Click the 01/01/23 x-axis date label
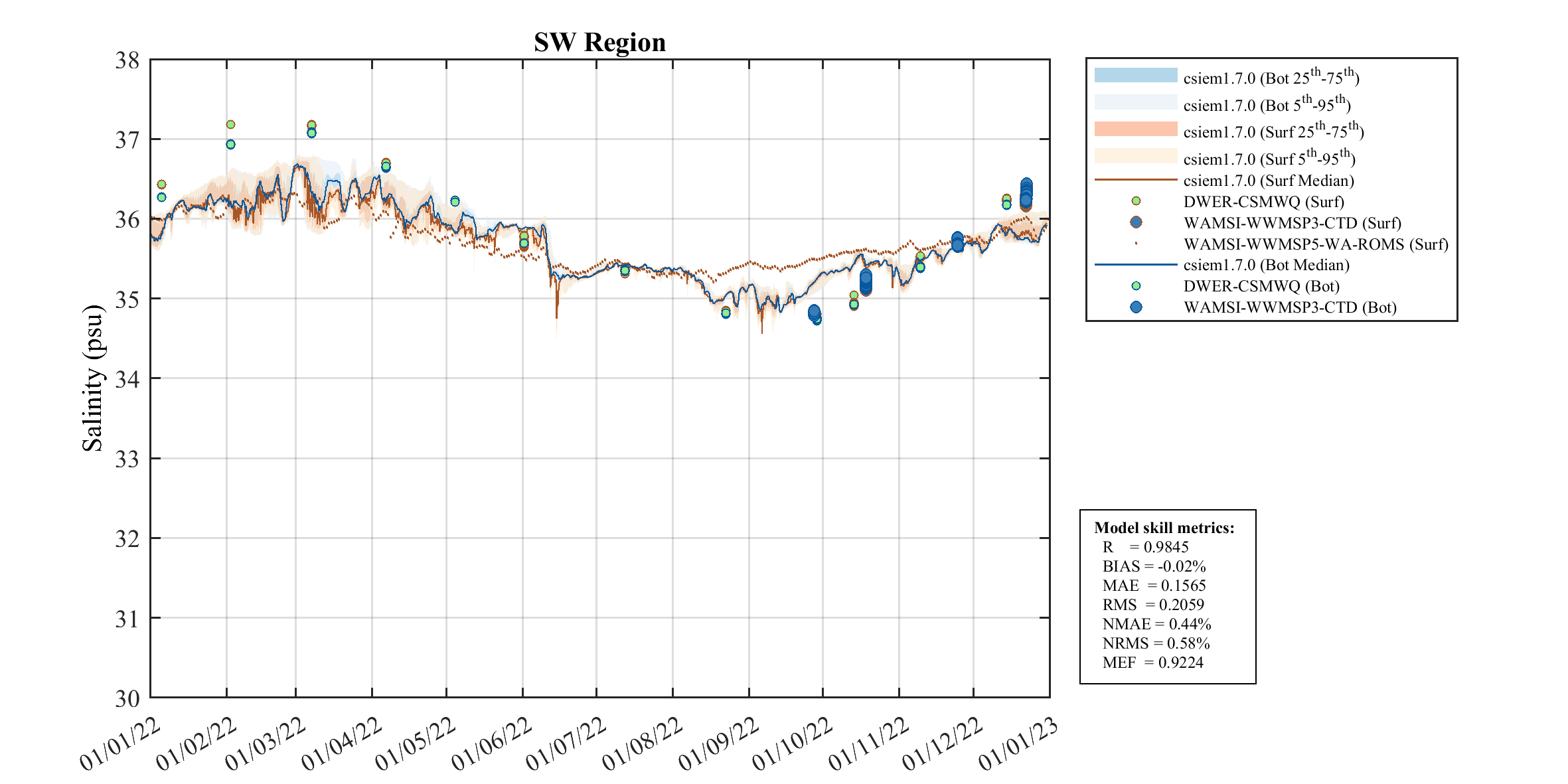 pos(1018,744)
